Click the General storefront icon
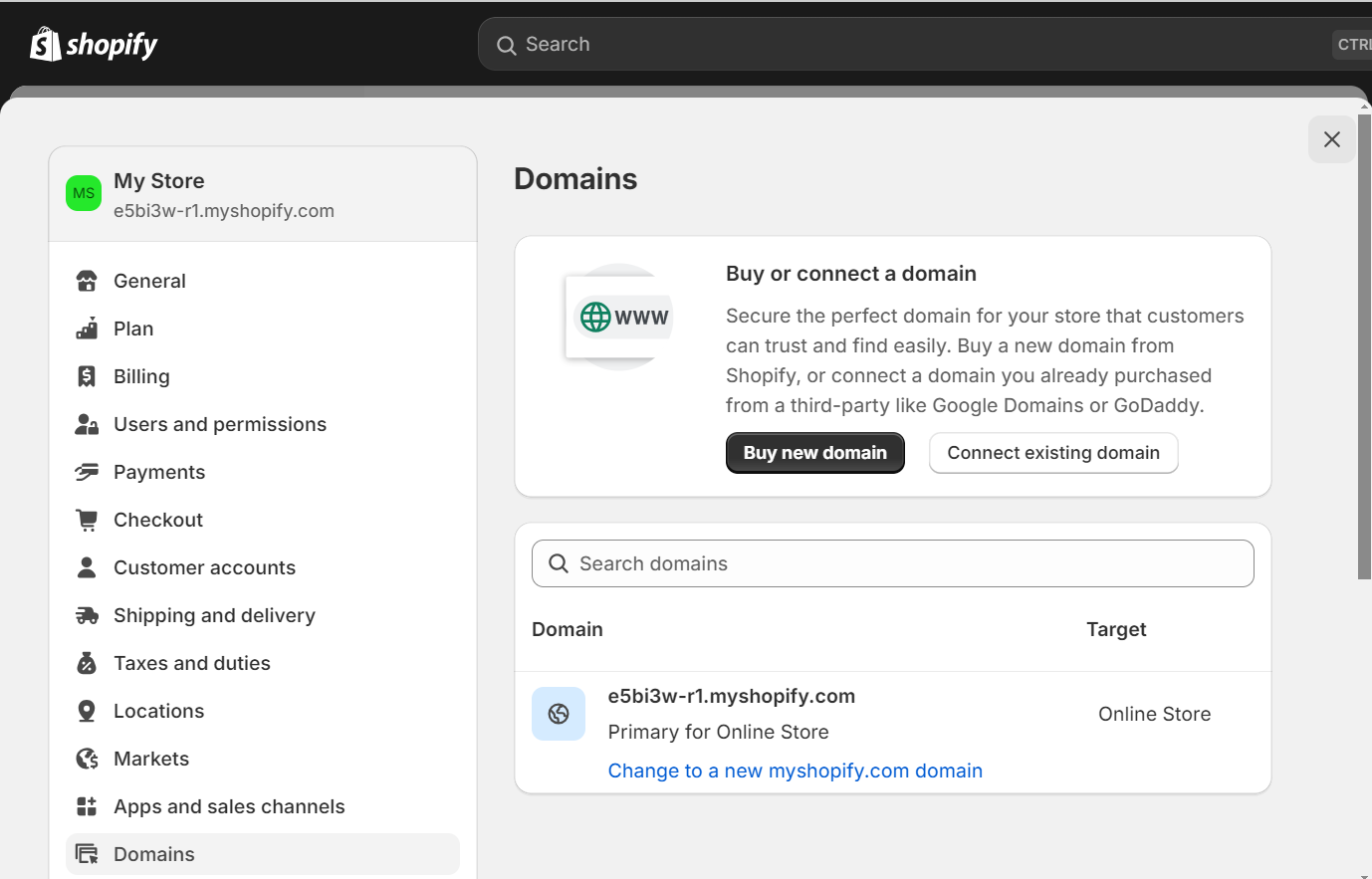The image size is (1372, 879). pyautogui.click(x=87, y=281)
